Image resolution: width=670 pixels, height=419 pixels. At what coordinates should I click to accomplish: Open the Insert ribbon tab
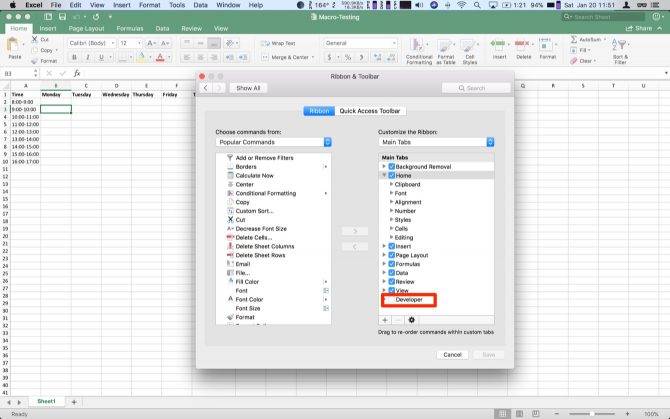pyautogui.click(x=48, y=29)
